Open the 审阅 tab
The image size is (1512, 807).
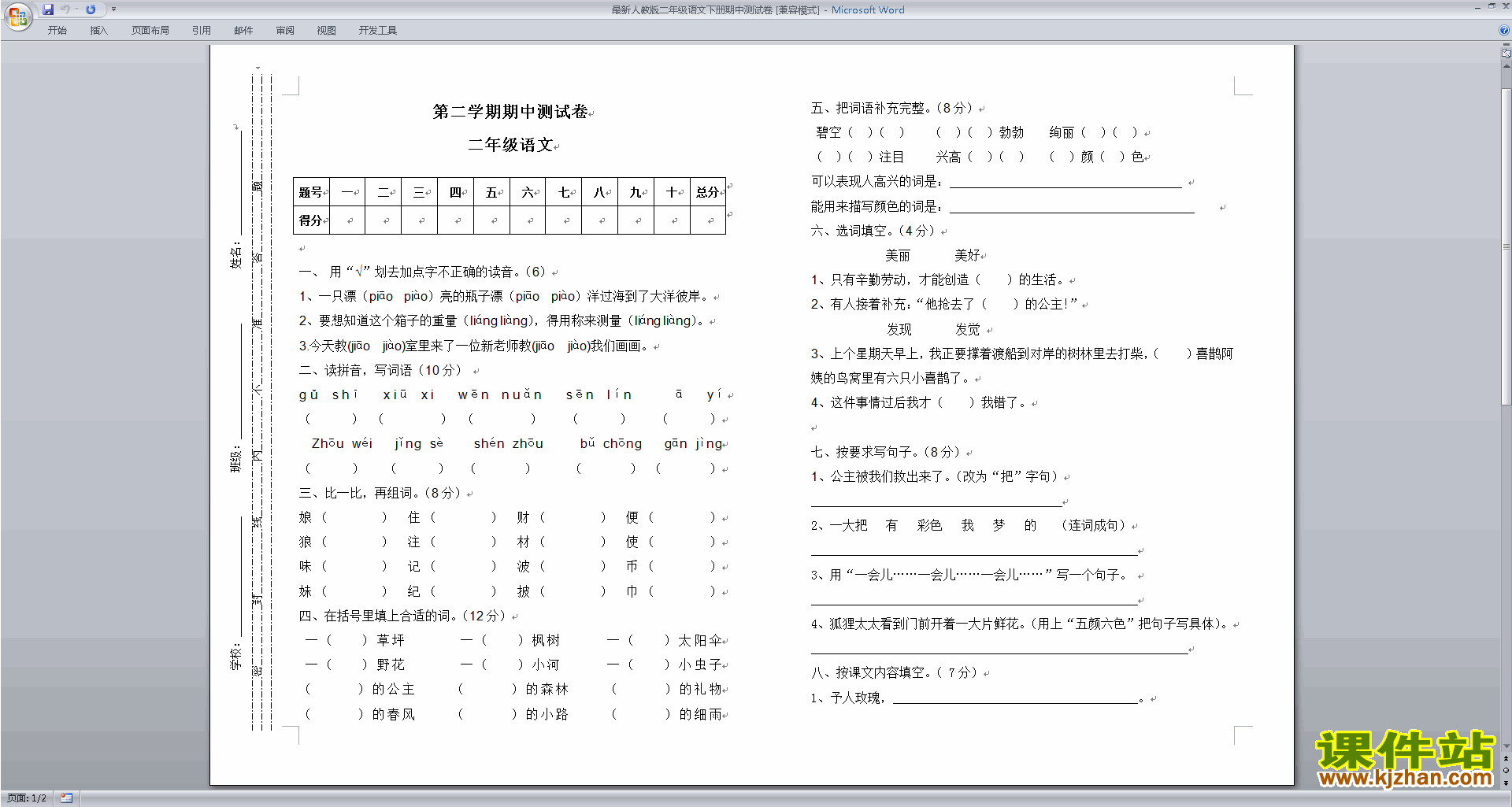(285, 30)
